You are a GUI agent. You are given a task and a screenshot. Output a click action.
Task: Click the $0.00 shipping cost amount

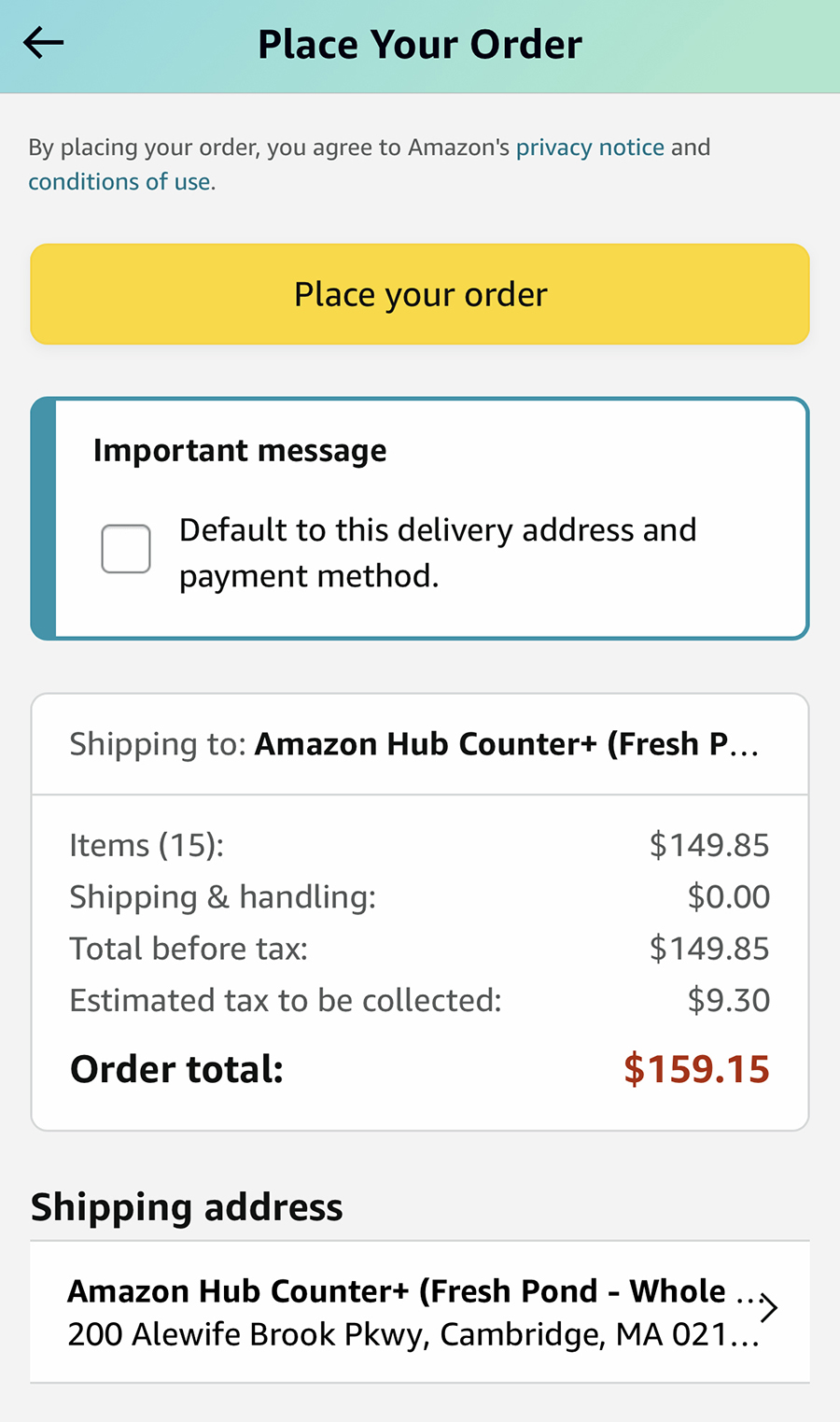pyautogui.click(x=728, y=897)
